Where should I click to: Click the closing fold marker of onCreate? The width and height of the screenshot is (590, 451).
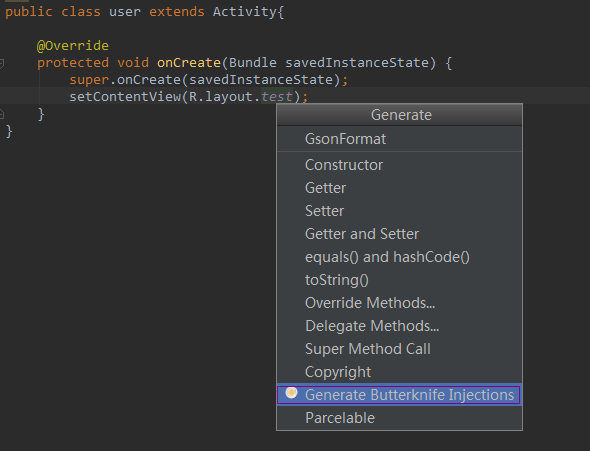[2, 113]
